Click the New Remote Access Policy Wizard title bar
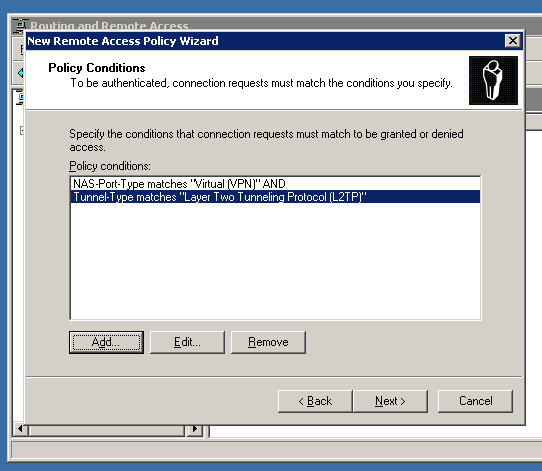This screenshot has height=471, width=542. (264, 41)
